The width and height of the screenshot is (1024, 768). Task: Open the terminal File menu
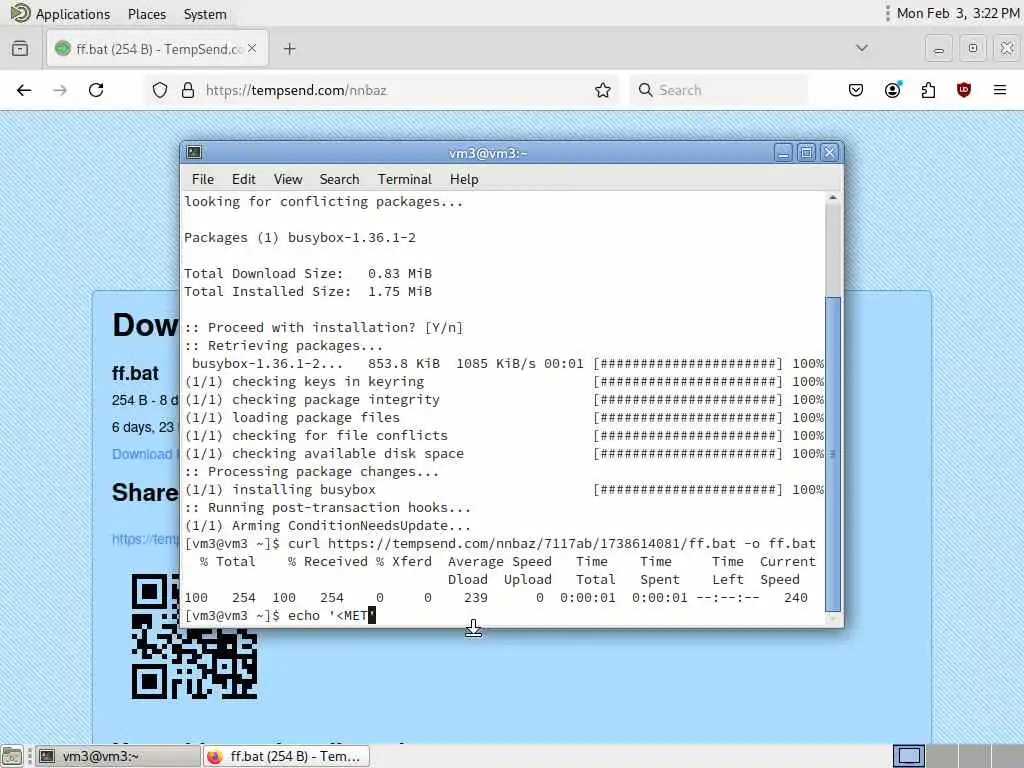[202, 179]
